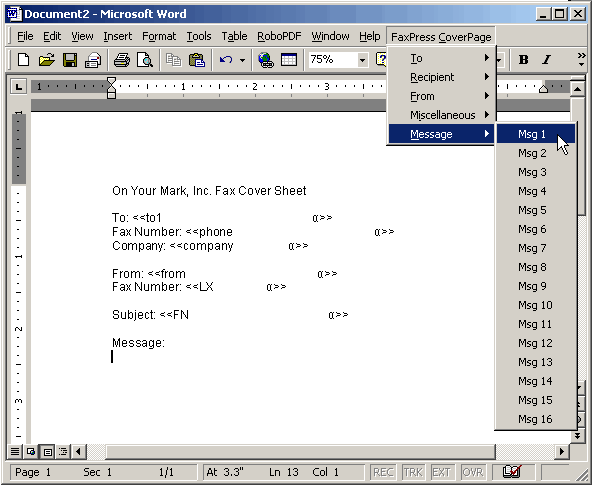Open the View menu
Image resolution: width=592 pixels, height=485 pixels.
(82, 36)
